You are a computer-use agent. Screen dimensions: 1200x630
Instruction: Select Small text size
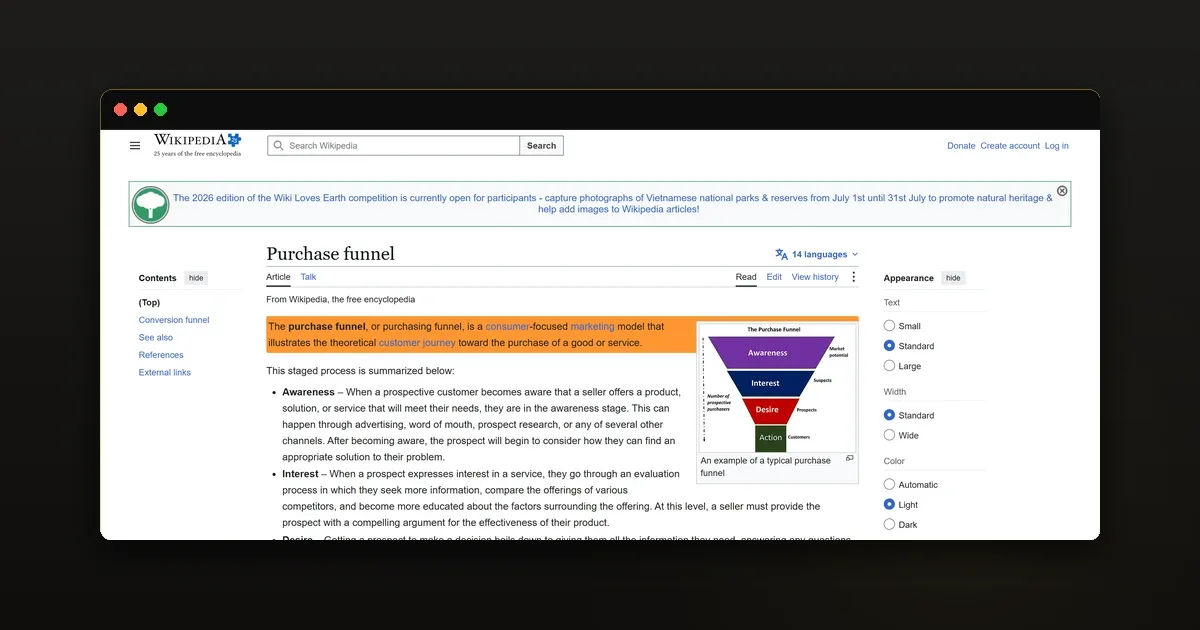tap(889, 326)
